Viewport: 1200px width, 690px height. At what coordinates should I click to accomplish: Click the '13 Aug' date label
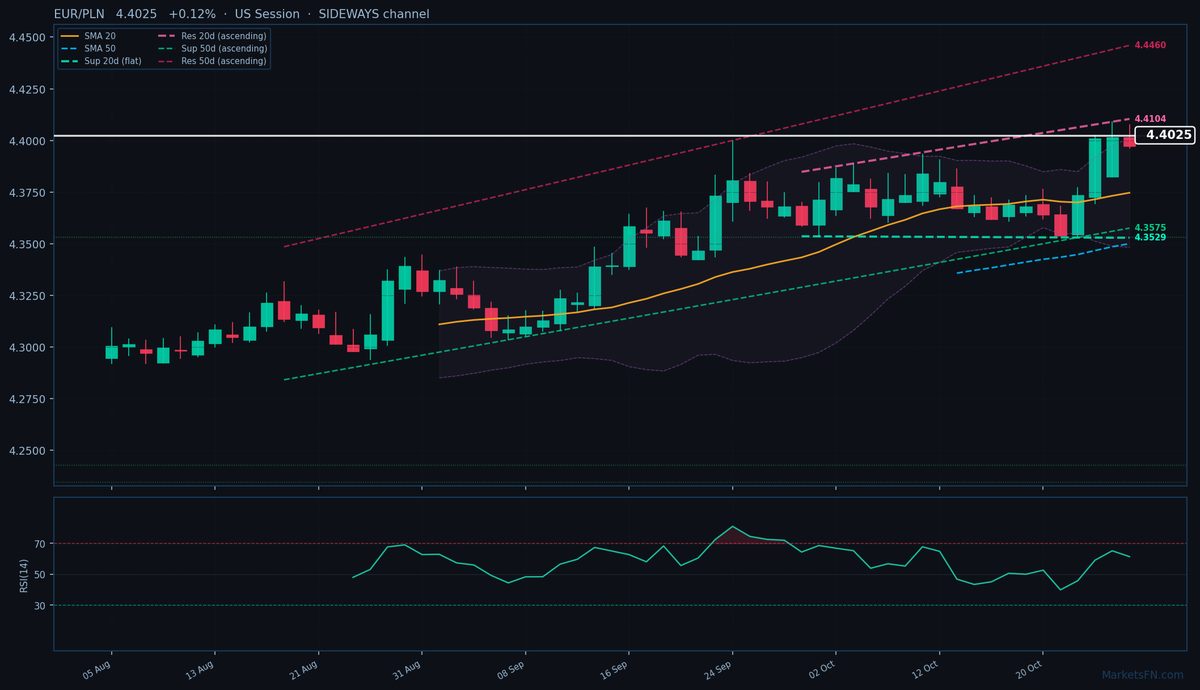pos(200,670)
